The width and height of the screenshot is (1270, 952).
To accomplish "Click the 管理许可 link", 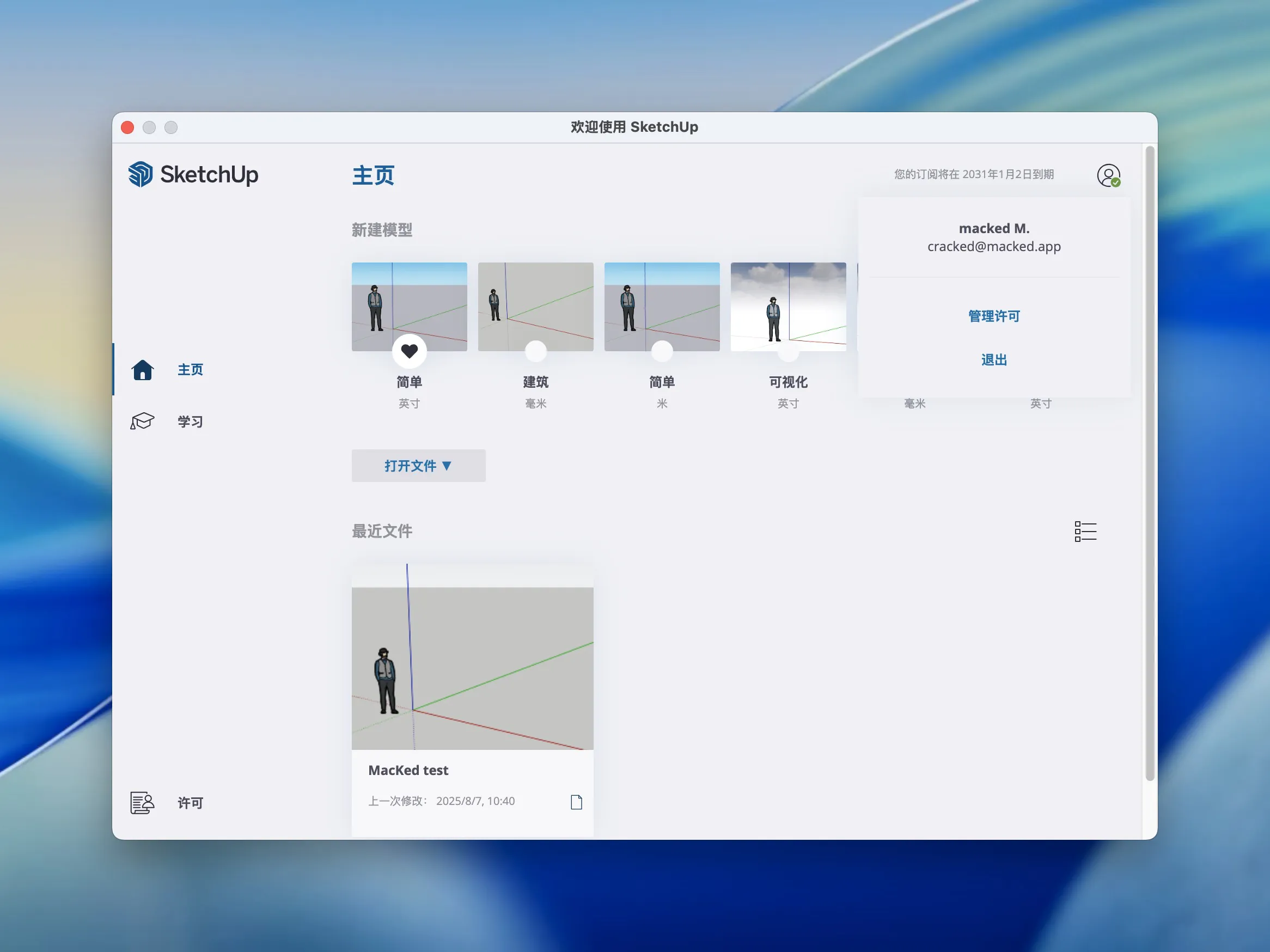I will [994, 315].
